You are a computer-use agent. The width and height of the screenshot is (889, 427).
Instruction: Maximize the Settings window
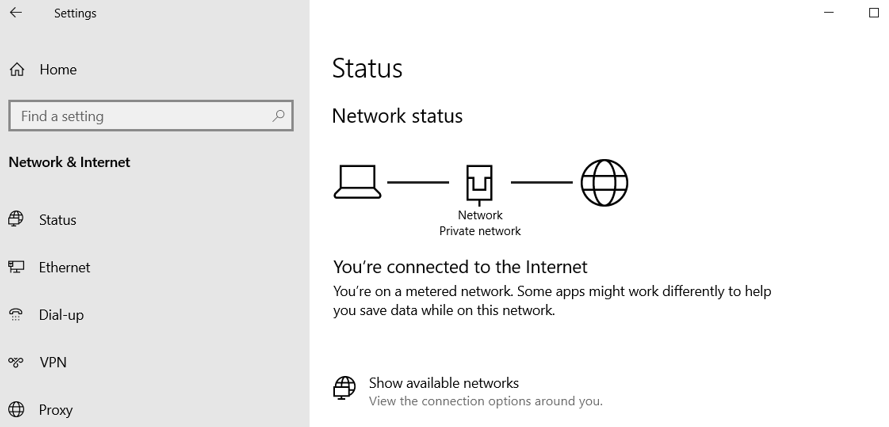874,12
